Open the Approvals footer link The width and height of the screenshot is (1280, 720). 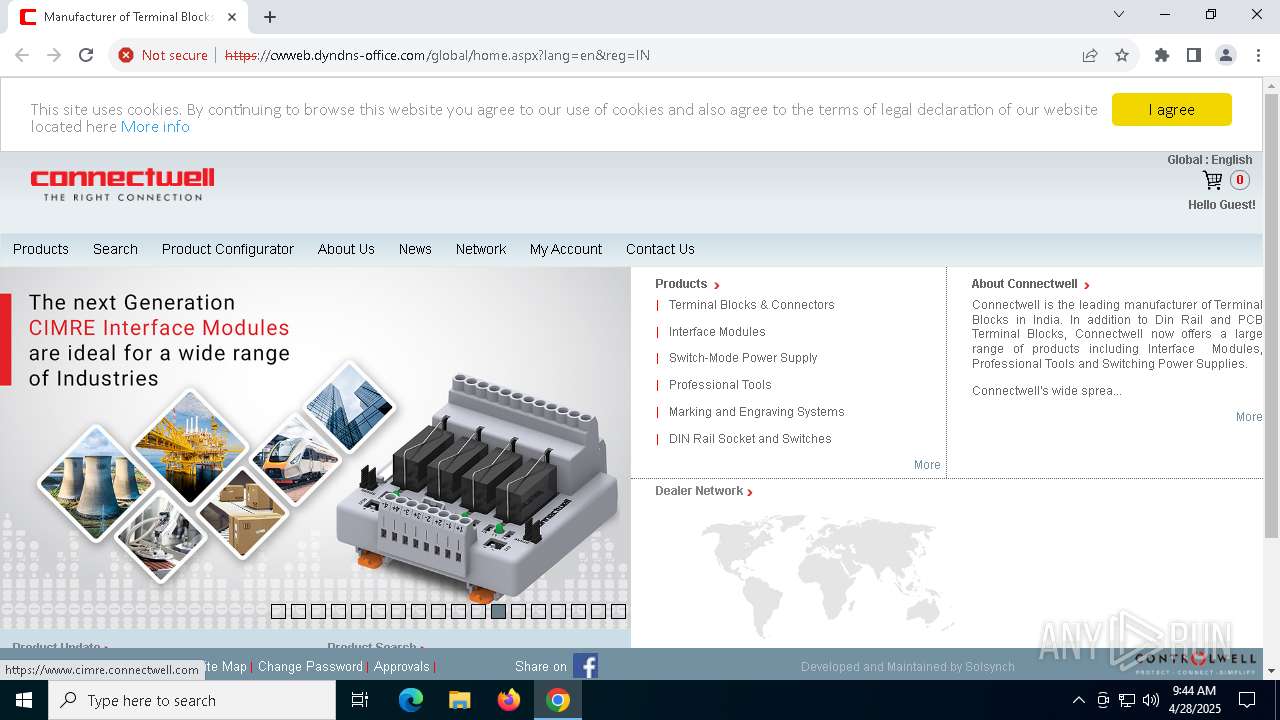402,667
